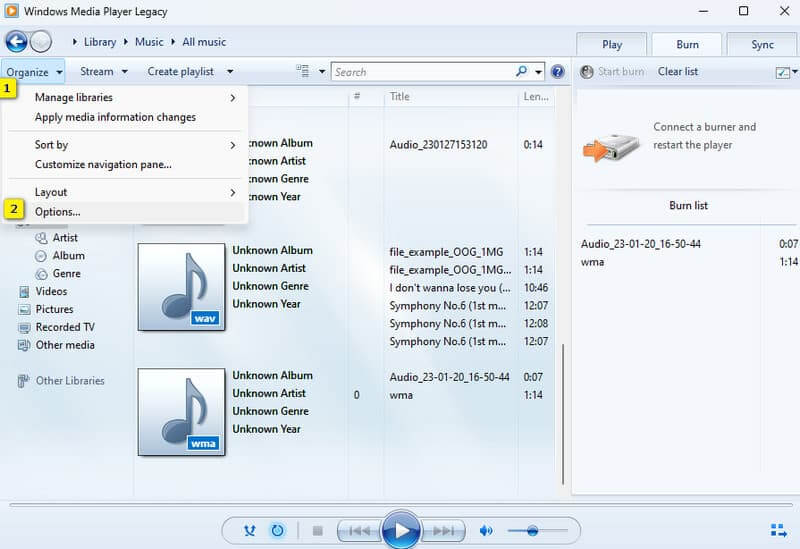Click the Pictures library icon
Viewport: 800px width, 549px height.
pos(24,310)
